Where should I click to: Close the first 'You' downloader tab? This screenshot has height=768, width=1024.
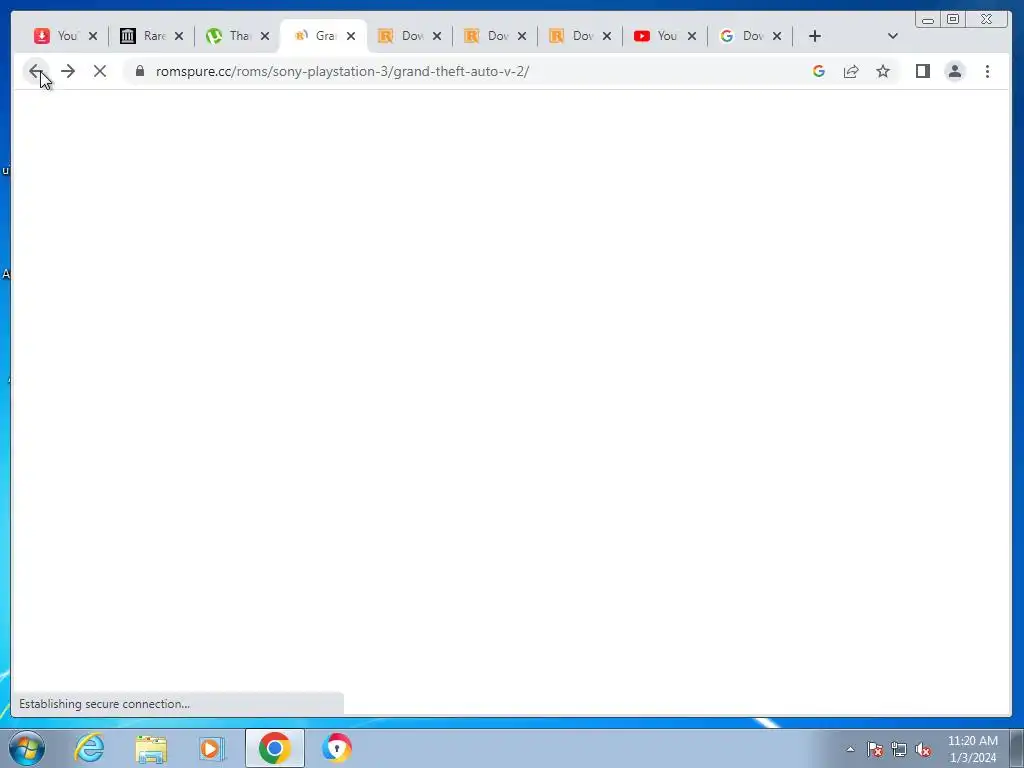[x=93, y=36]
